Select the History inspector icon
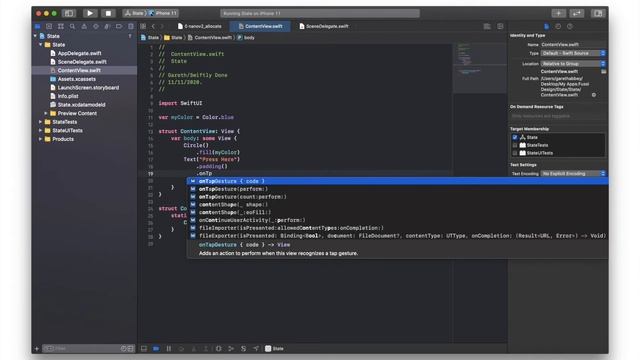The width and height of the screenshot is (640, 360). click(x=558, y=26)
